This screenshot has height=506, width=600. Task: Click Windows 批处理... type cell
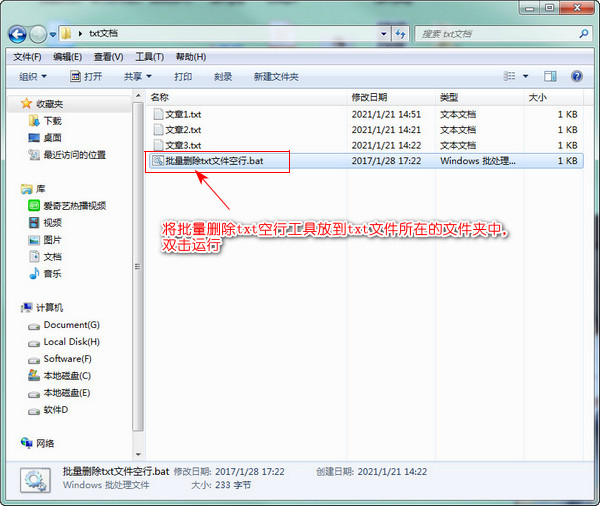[478, 161]
